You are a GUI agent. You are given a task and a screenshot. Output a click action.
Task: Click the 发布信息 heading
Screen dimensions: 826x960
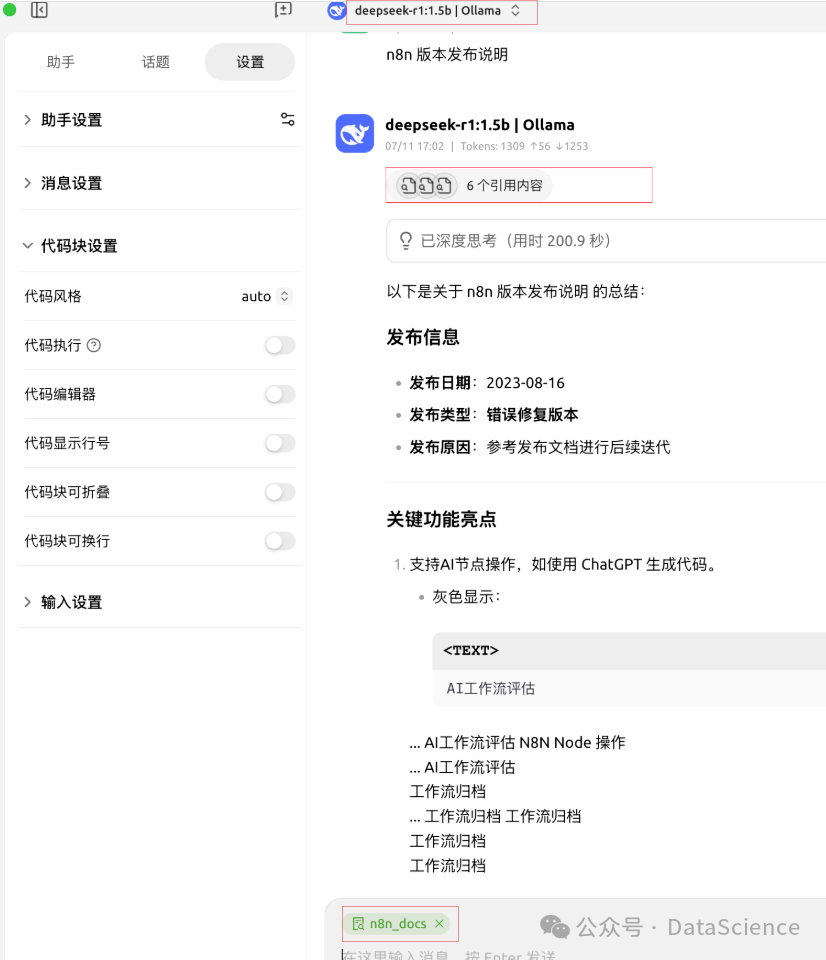[422, 337]
